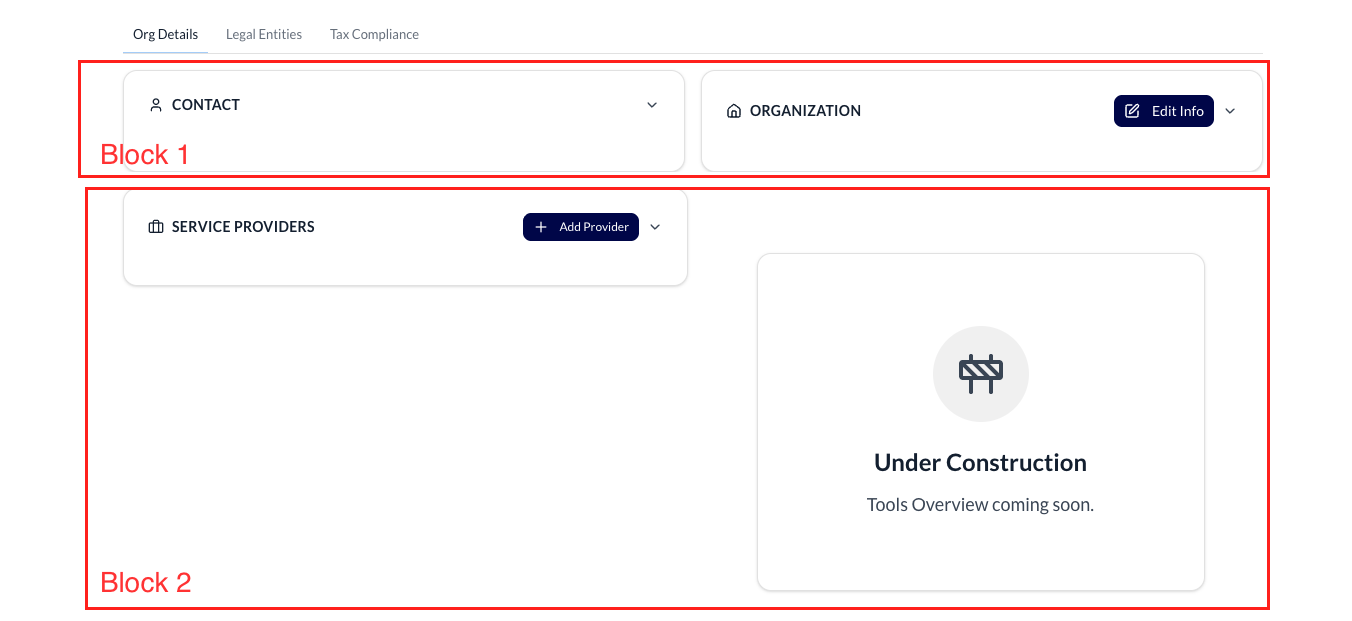Click the CONTACT section heading
The width and height of the screenshot is (1352, 621).
point(206,105)
